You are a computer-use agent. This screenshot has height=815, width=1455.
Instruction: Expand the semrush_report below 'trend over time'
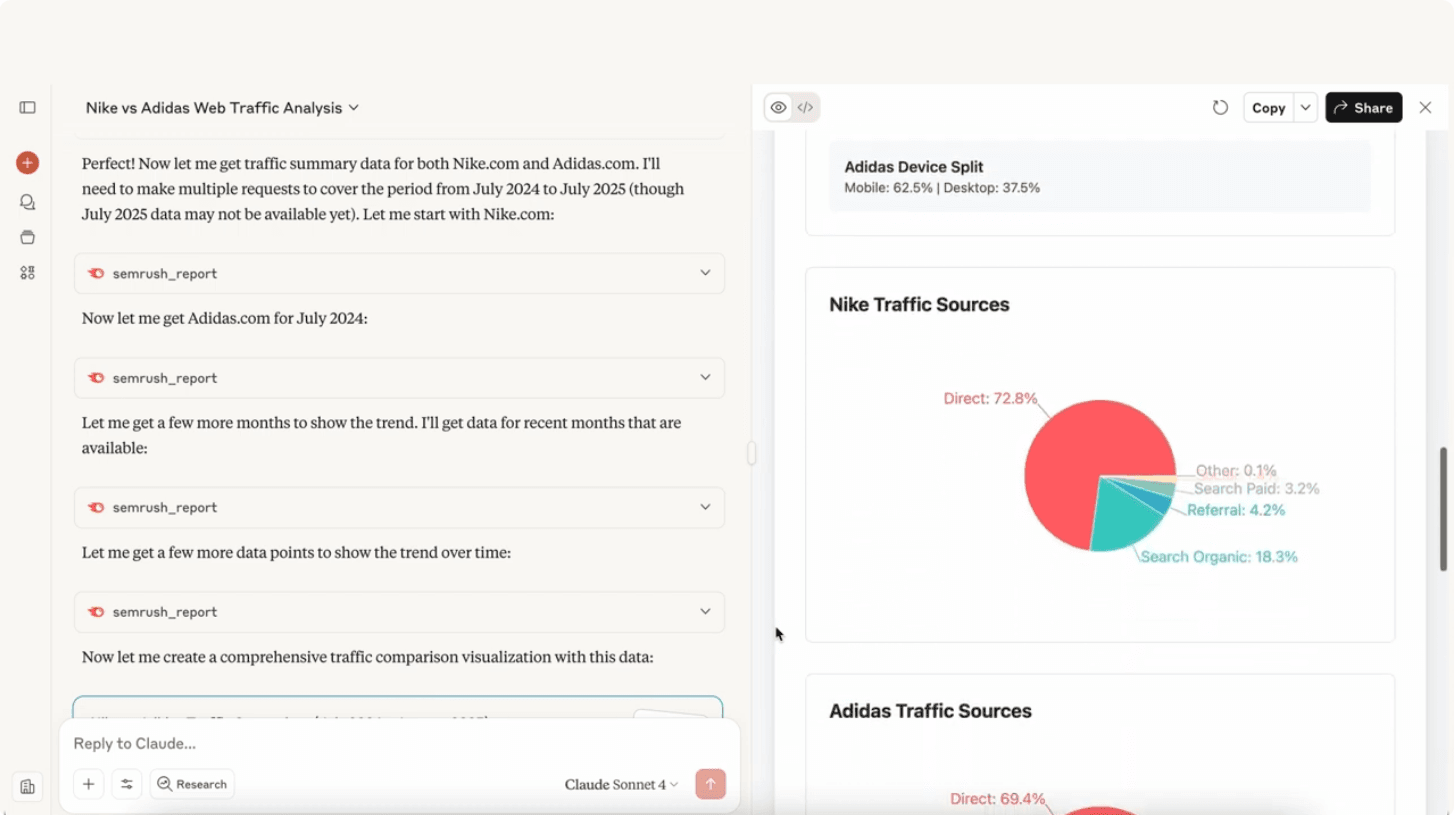coord(399,612)
